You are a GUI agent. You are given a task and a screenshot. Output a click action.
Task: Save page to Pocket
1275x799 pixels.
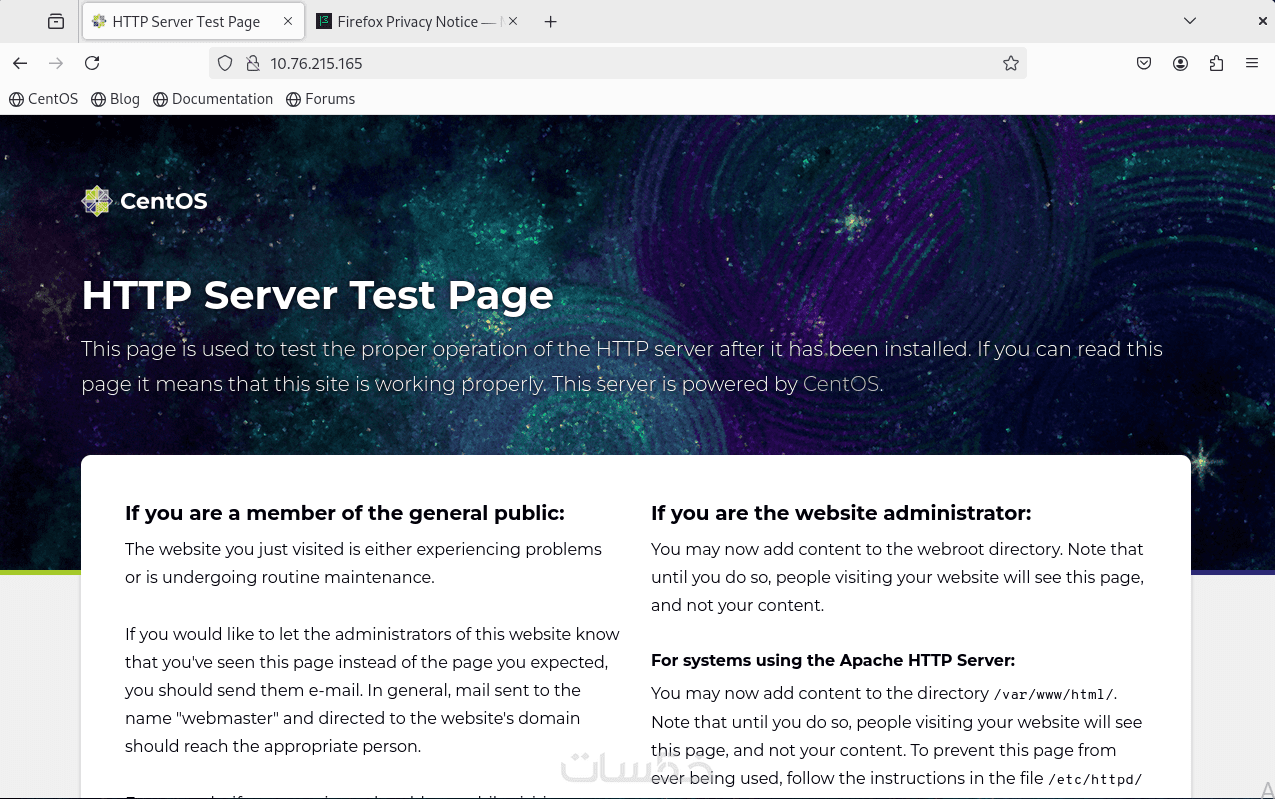click(1144, 63)
